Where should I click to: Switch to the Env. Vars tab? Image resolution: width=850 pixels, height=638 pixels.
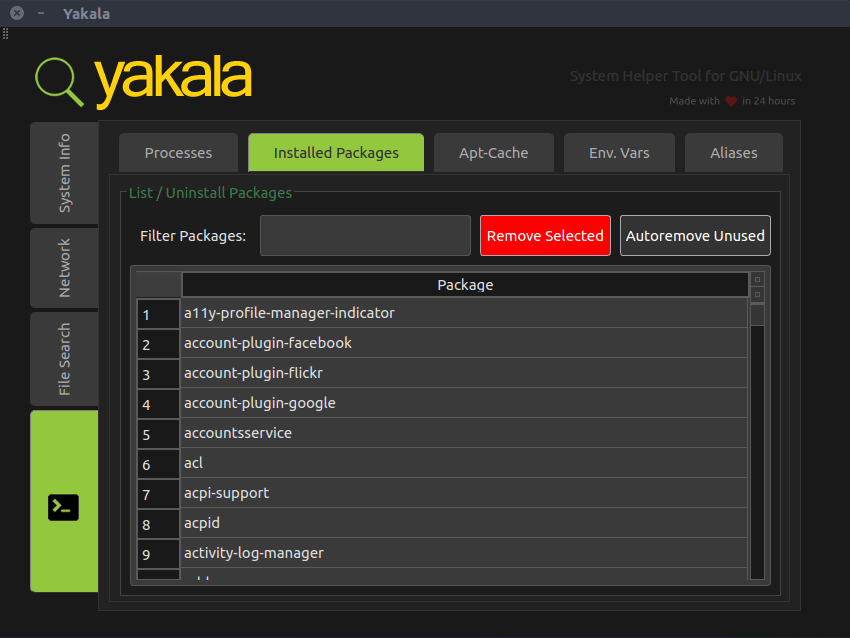click(619, 153)
